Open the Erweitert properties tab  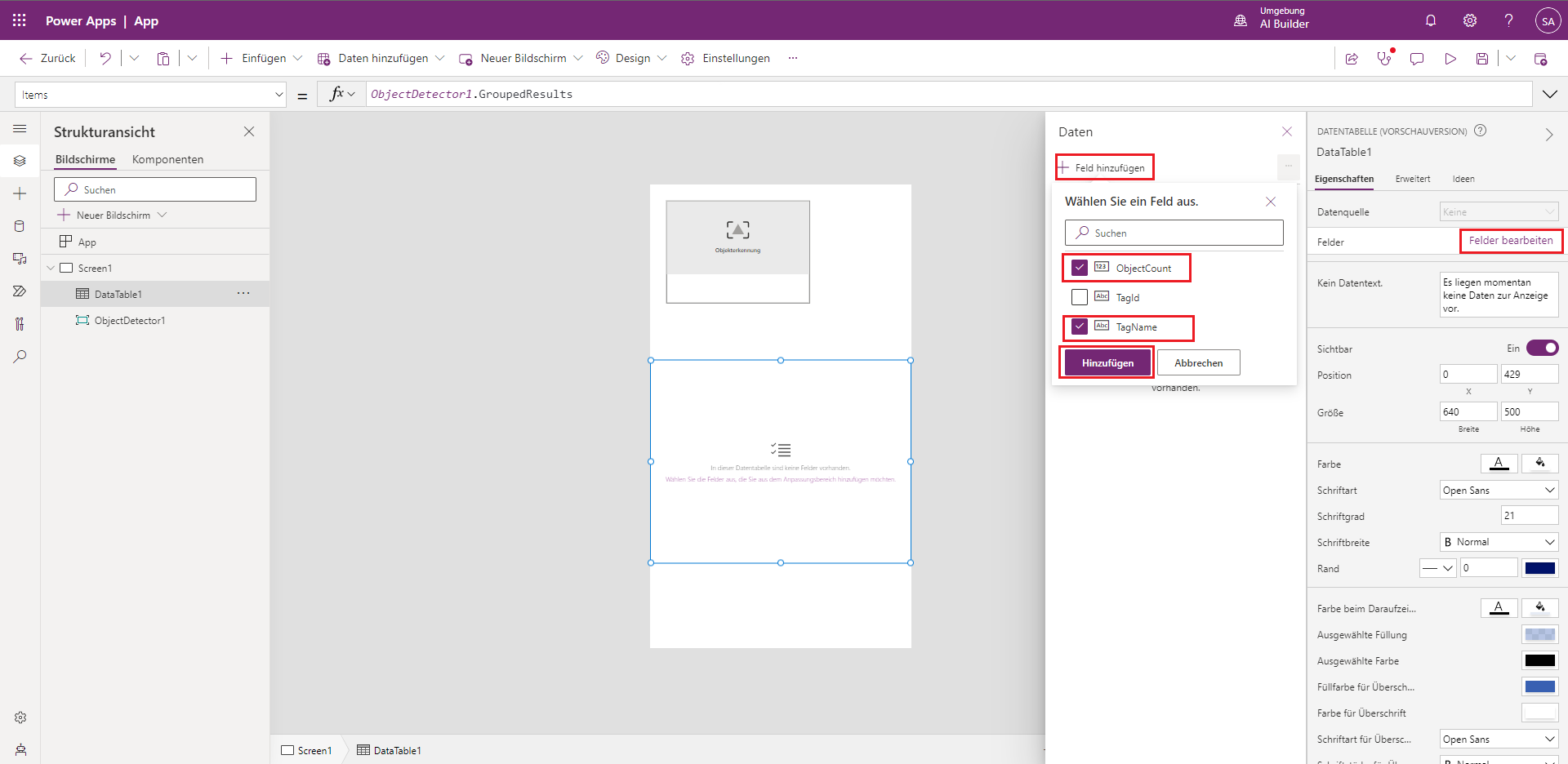[x=1413, y=179]
